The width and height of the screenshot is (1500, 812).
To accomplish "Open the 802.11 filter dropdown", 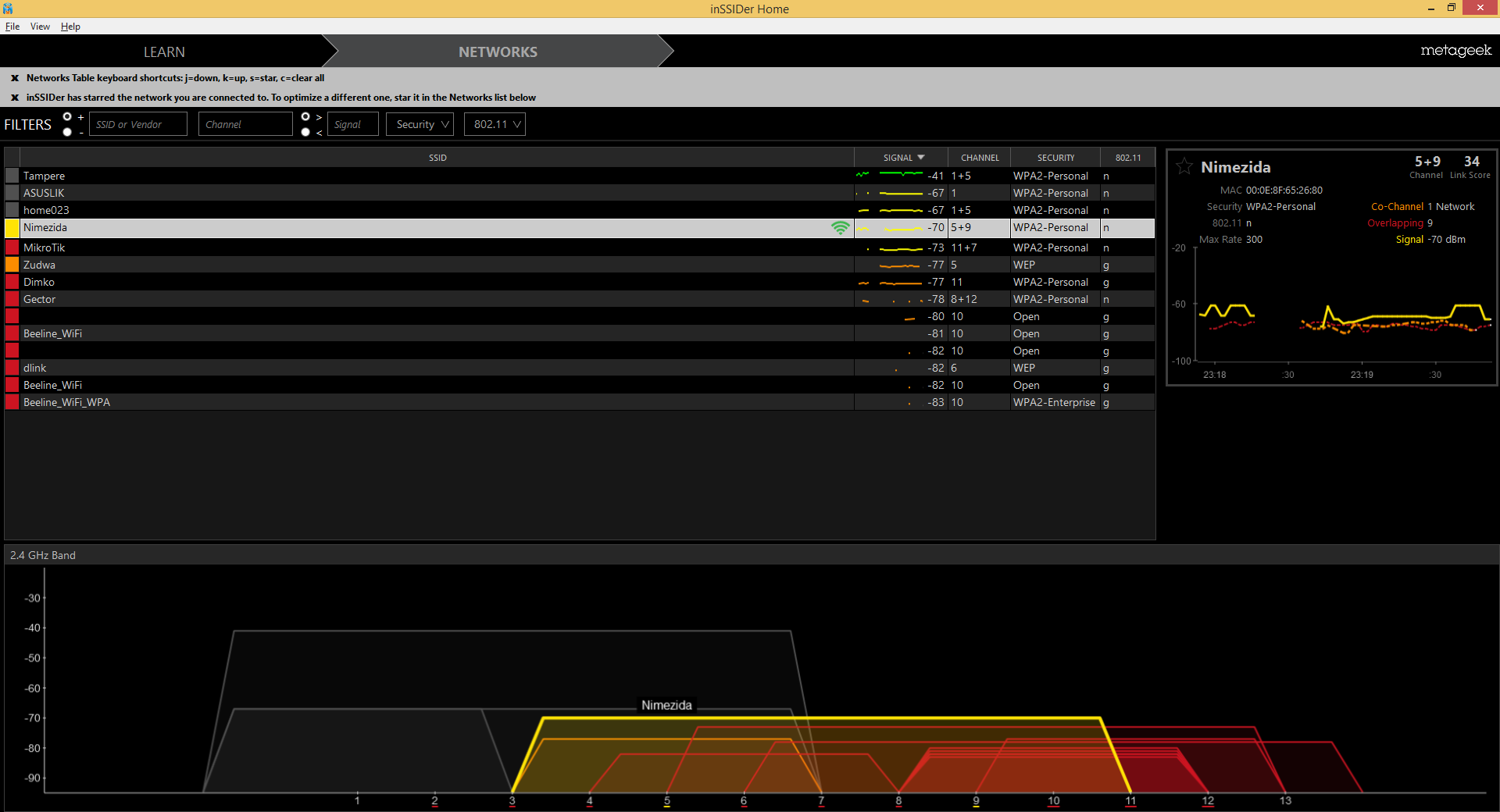I will [495, 124].
